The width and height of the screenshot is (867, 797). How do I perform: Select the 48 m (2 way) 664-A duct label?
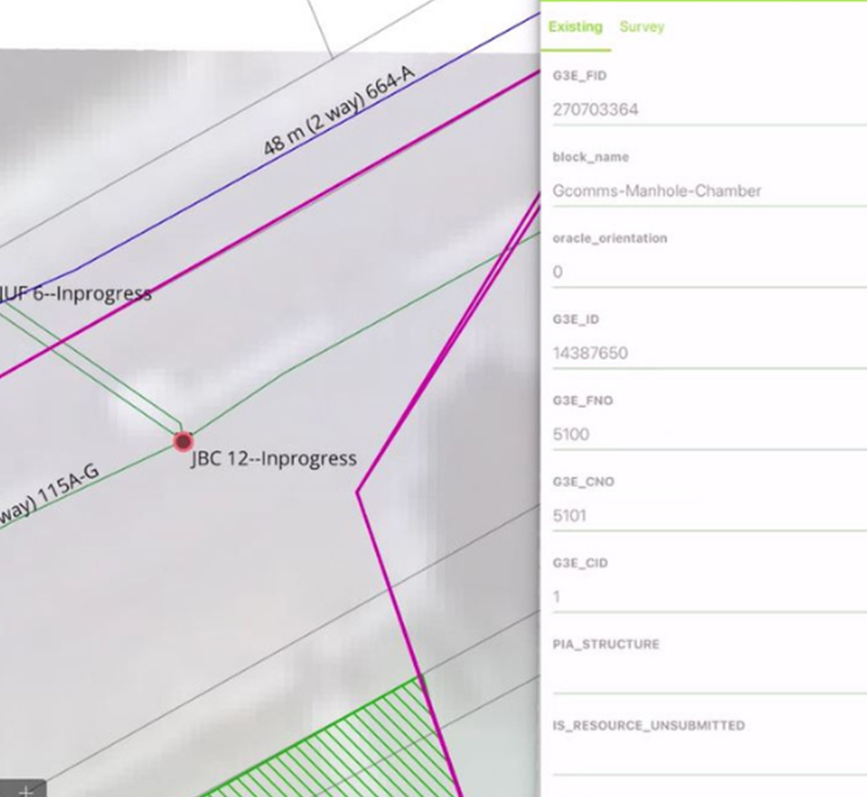338,111
